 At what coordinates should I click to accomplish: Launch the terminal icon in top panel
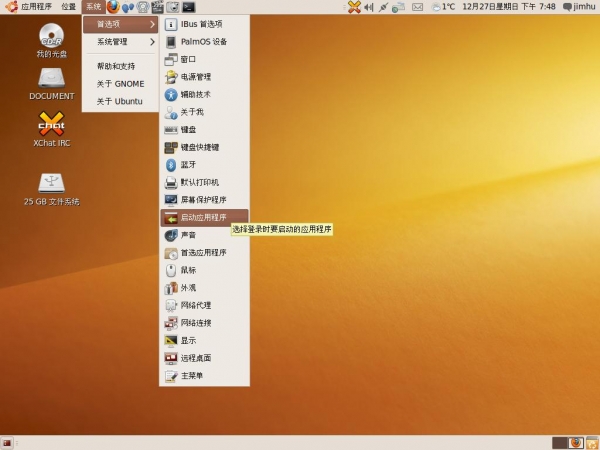coord(188,7)
